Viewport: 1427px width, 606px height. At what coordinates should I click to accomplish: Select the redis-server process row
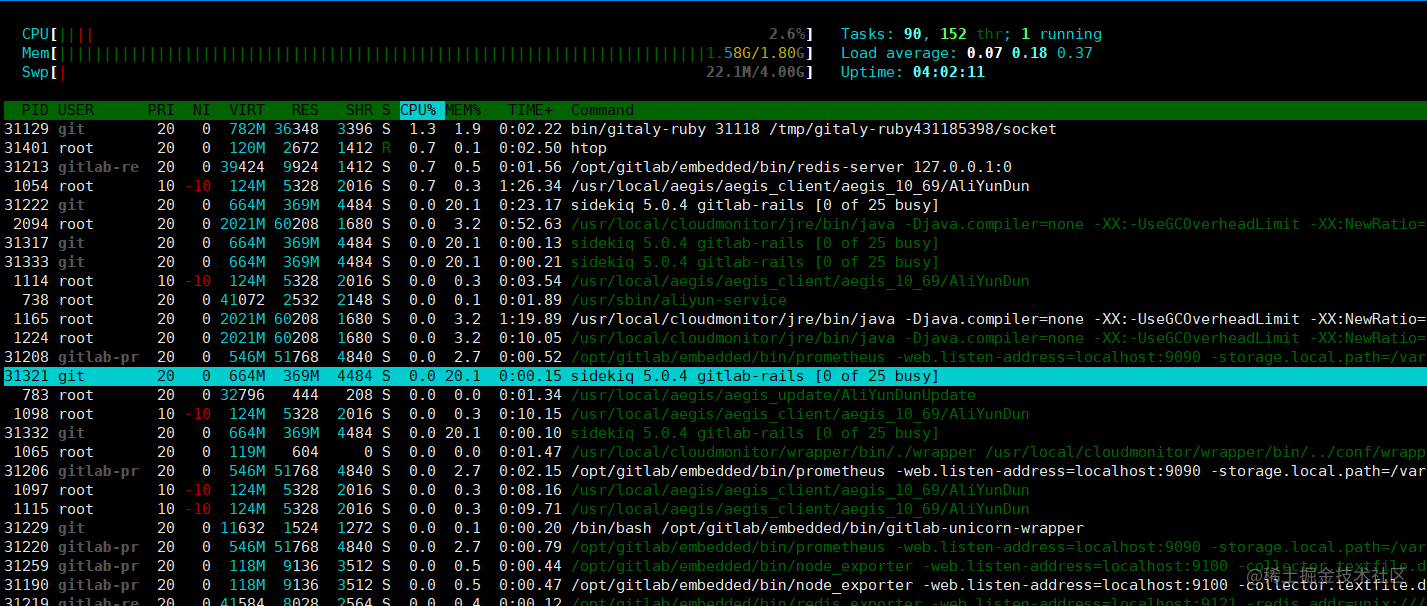tap(713, 167)
